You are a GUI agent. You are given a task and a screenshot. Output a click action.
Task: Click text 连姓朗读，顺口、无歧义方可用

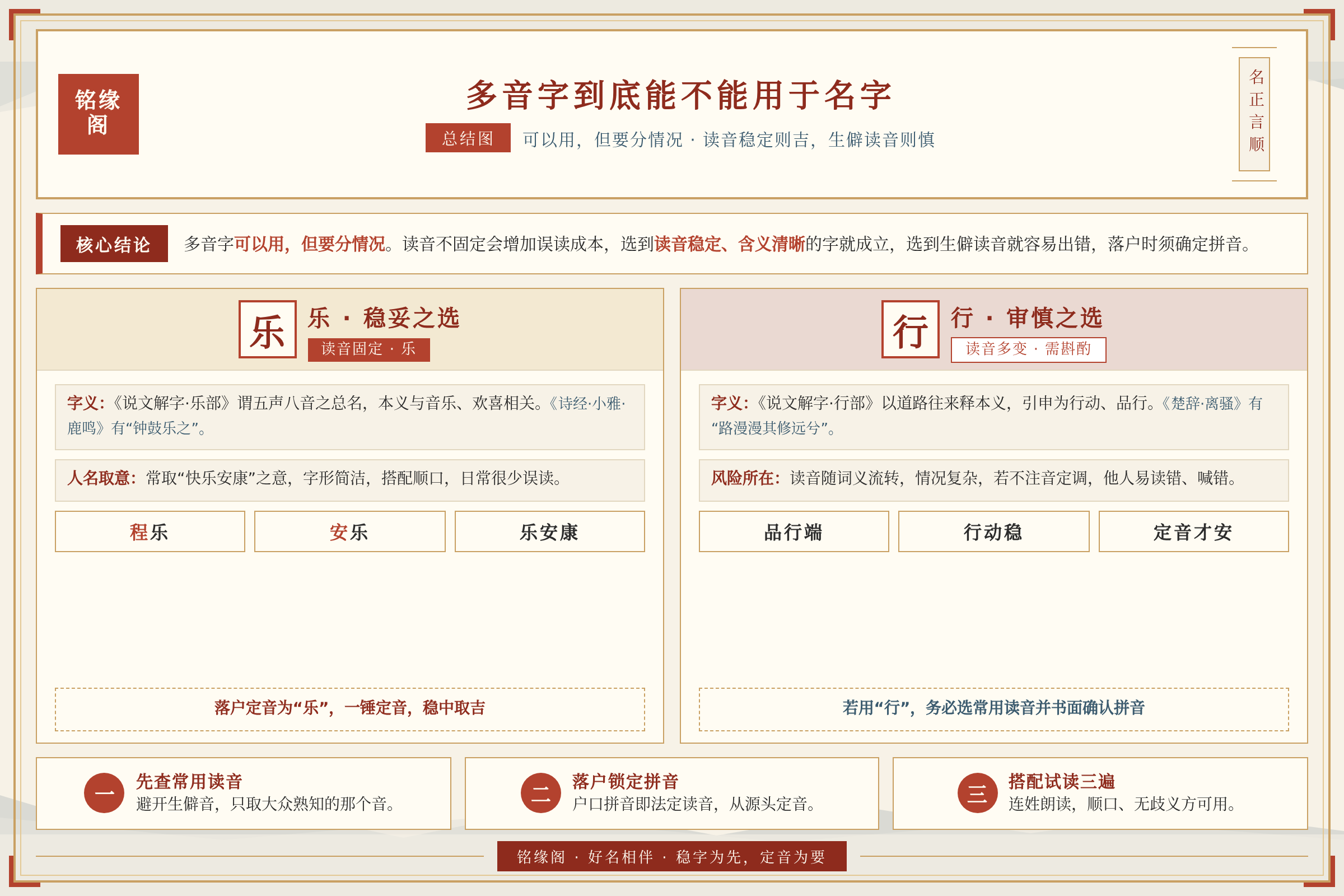tap(1124, 804)
